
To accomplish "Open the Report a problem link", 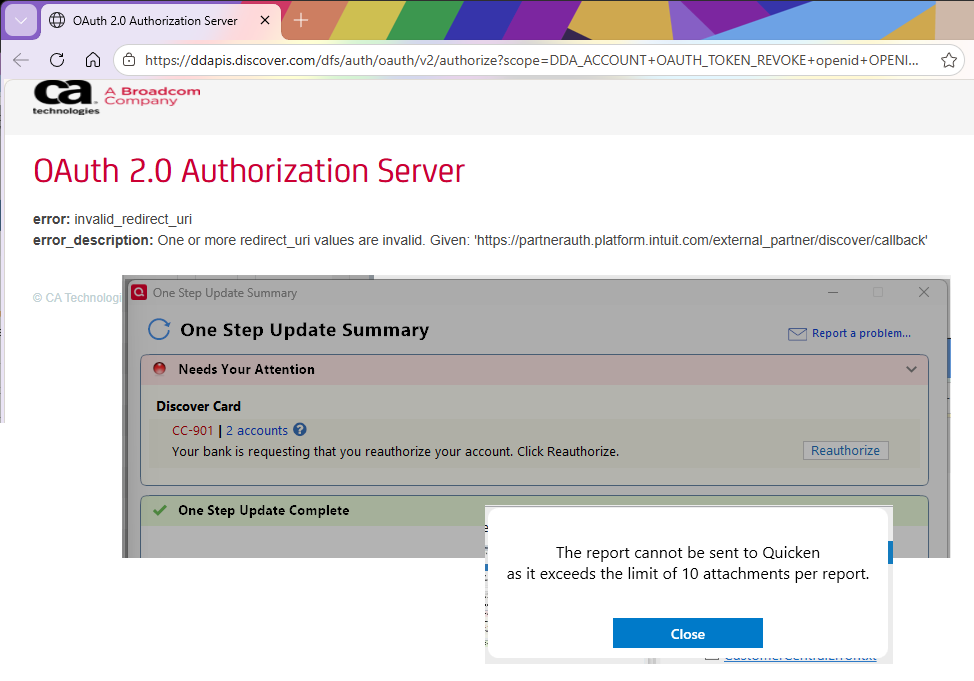I will [861, 333].
